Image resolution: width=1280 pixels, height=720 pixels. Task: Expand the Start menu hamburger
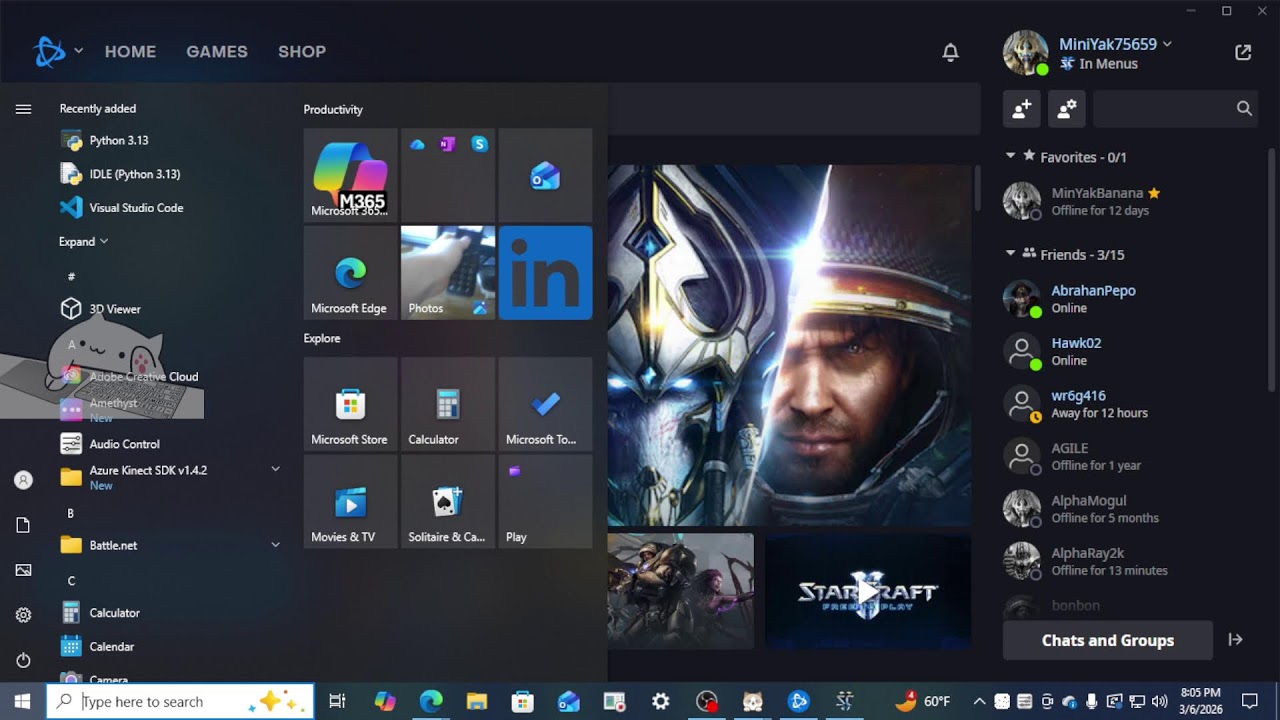23,109
